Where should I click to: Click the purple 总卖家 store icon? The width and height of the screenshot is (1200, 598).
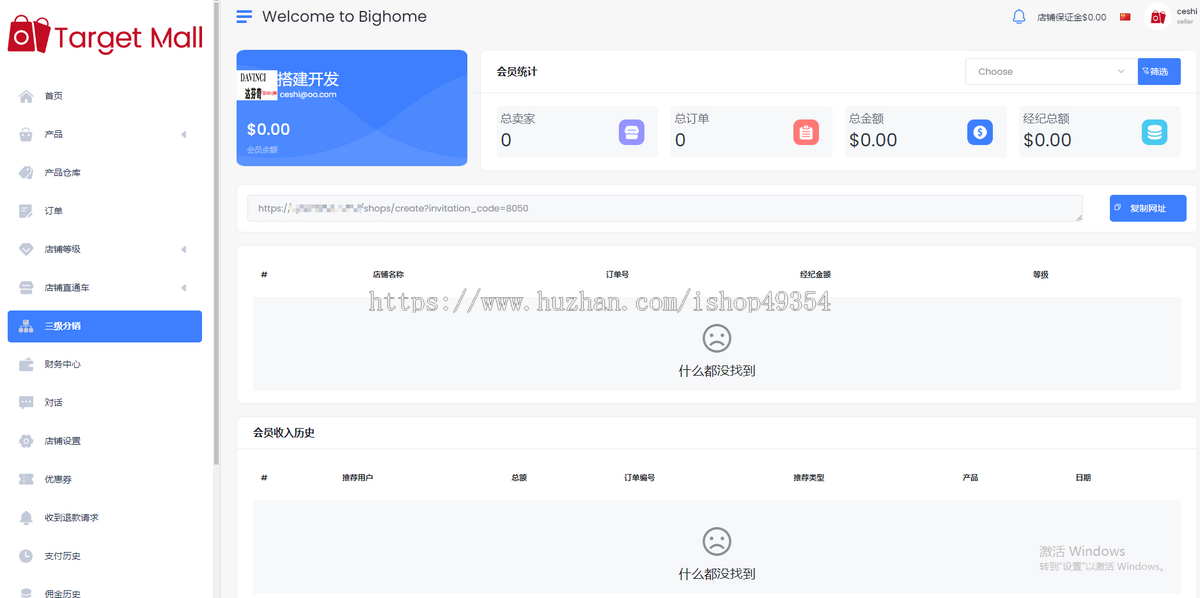(x=631, y=131)
